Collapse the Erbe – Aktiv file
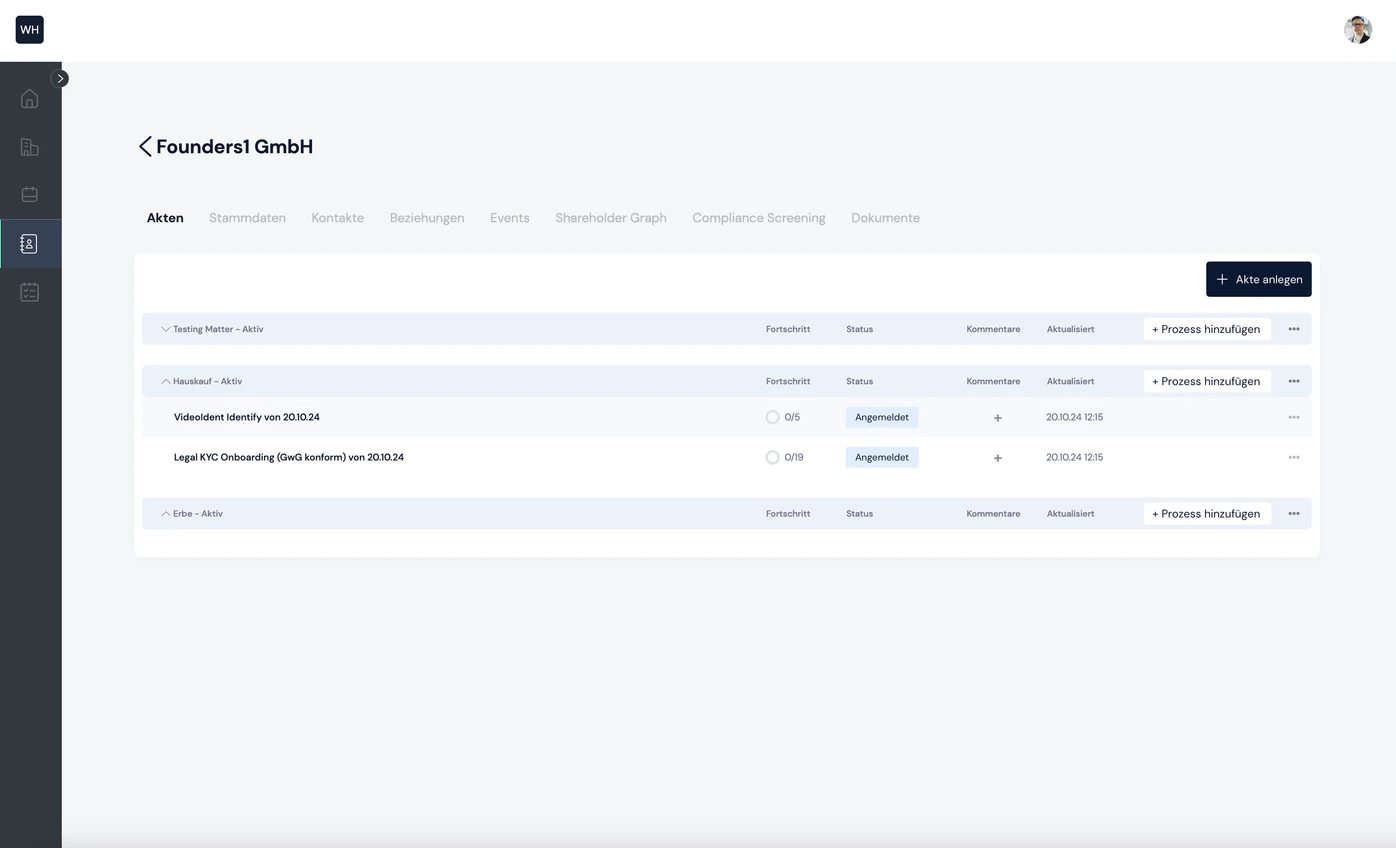 166,513
